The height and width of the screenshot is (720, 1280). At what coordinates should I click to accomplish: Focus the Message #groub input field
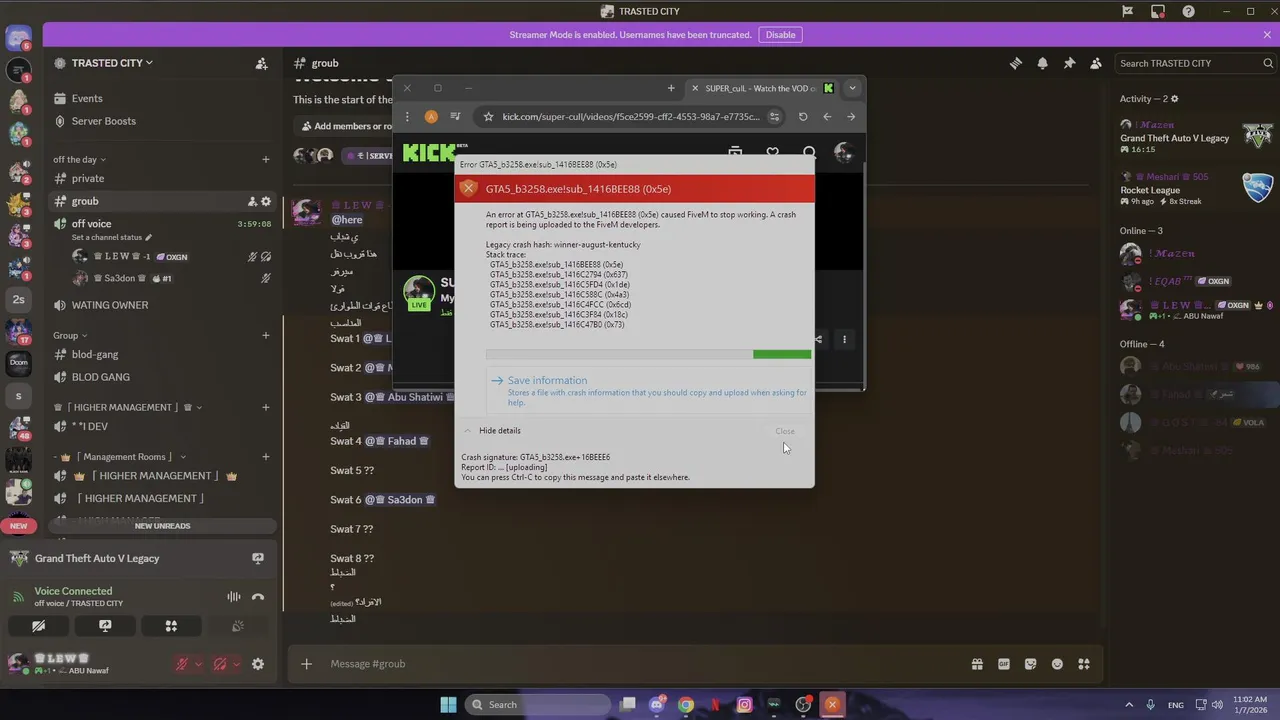[640, 664]
